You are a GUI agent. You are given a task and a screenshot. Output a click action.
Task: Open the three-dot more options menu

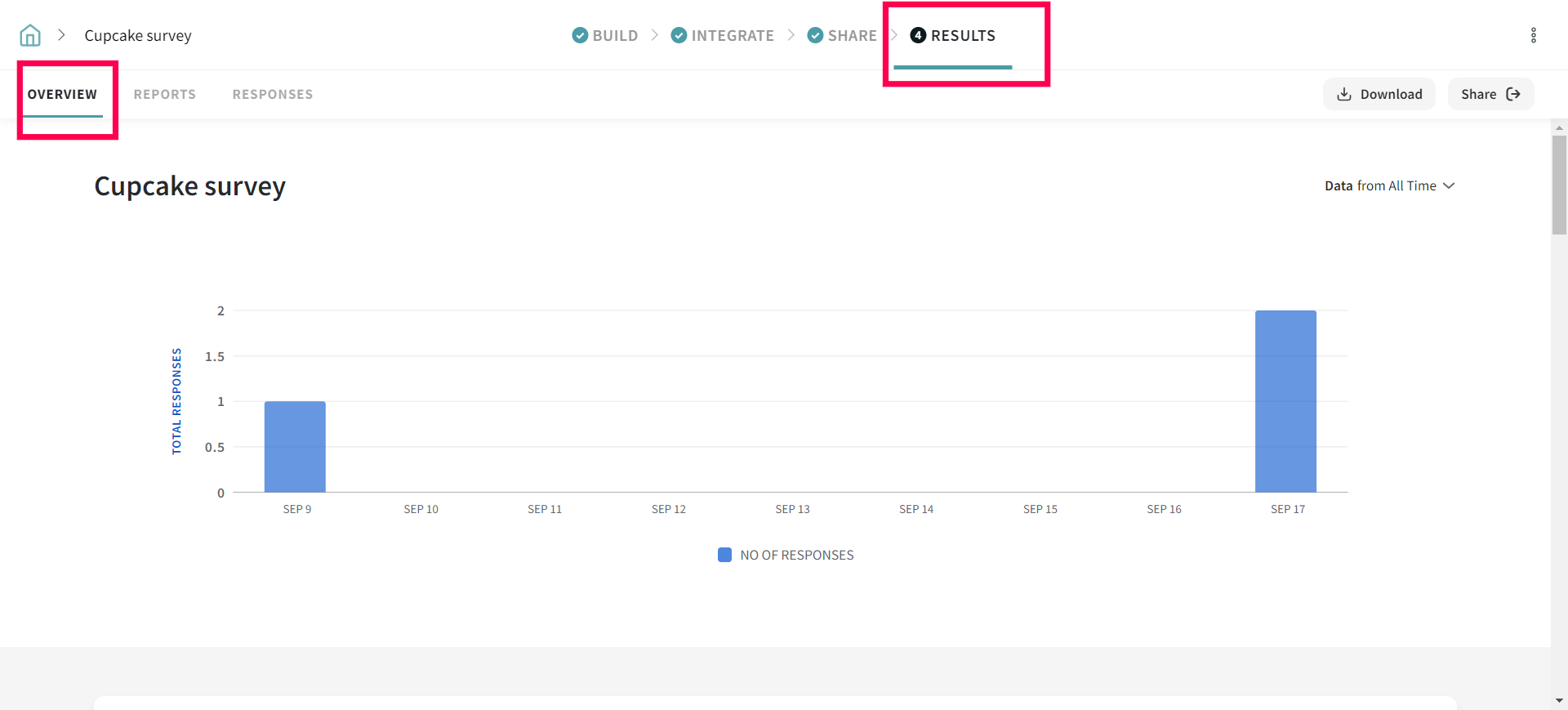coord(1533,35)
